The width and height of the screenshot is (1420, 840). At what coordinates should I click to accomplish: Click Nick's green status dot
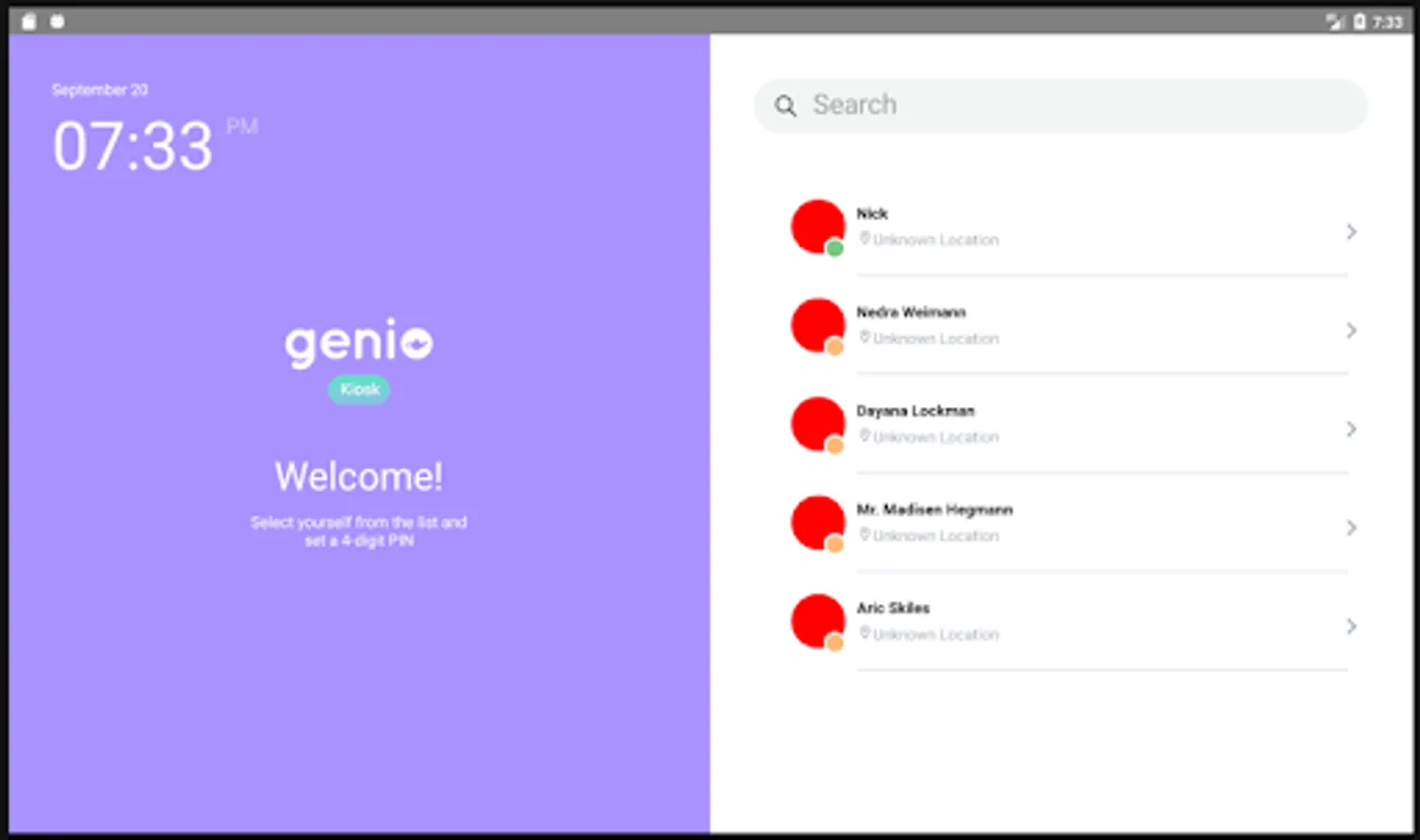(x=835, y=248)
